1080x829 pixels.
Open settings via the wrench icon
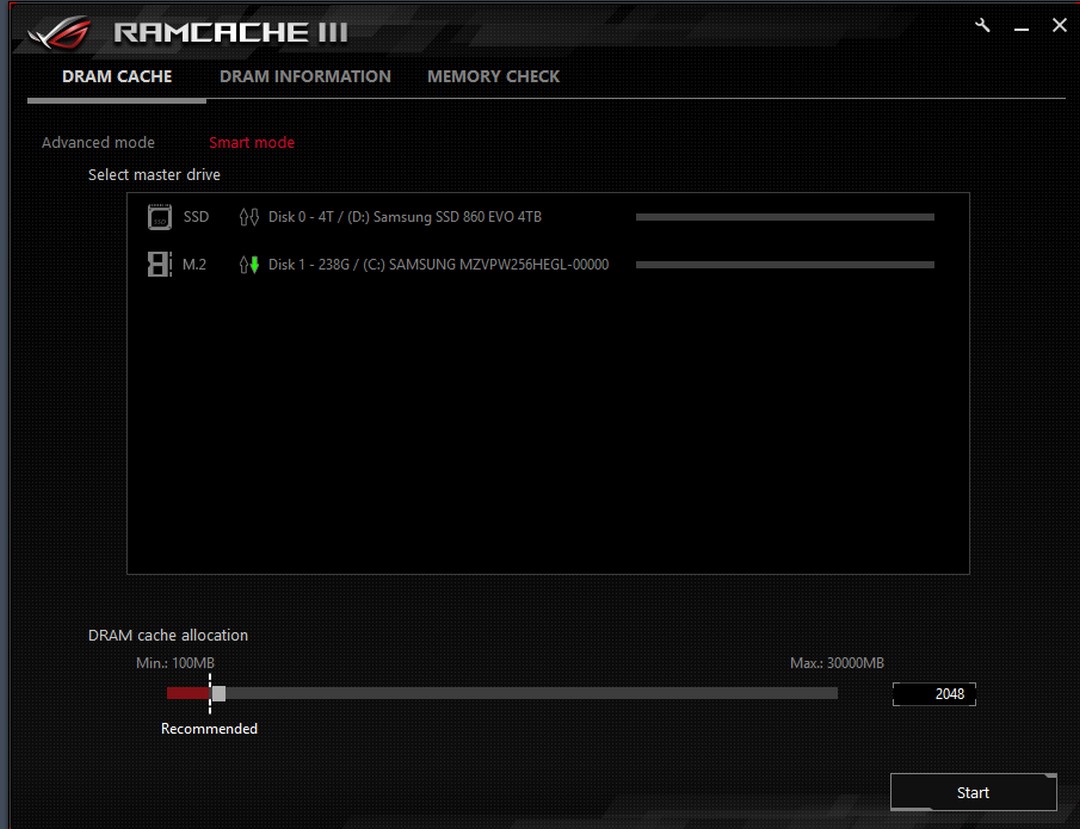[x=983, y=26]
